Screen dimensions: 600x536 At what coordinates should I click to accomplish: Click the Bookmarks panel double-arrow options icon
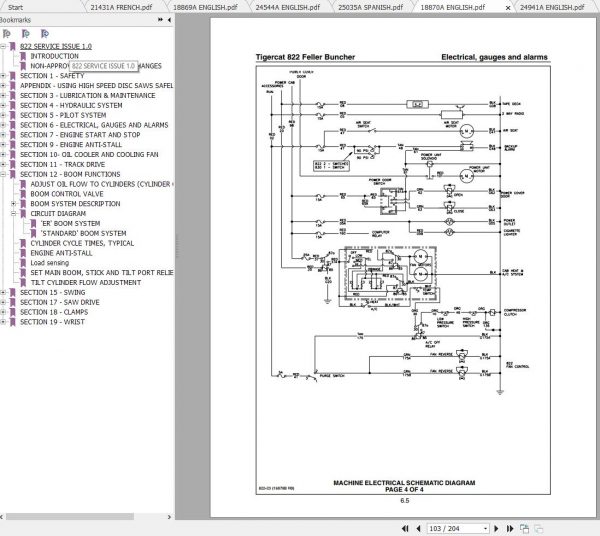tap(160, 20)
